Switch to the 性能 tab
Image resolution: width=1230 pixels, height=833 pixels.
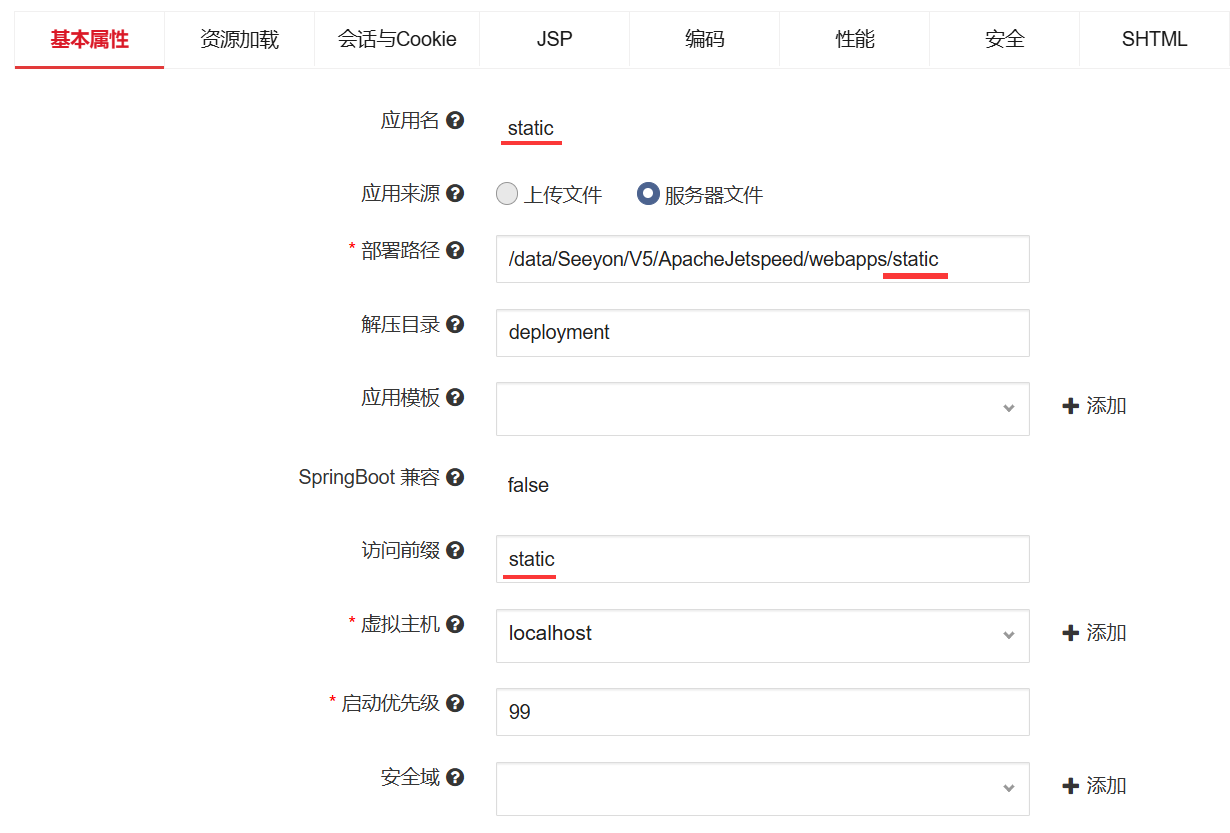855,40
